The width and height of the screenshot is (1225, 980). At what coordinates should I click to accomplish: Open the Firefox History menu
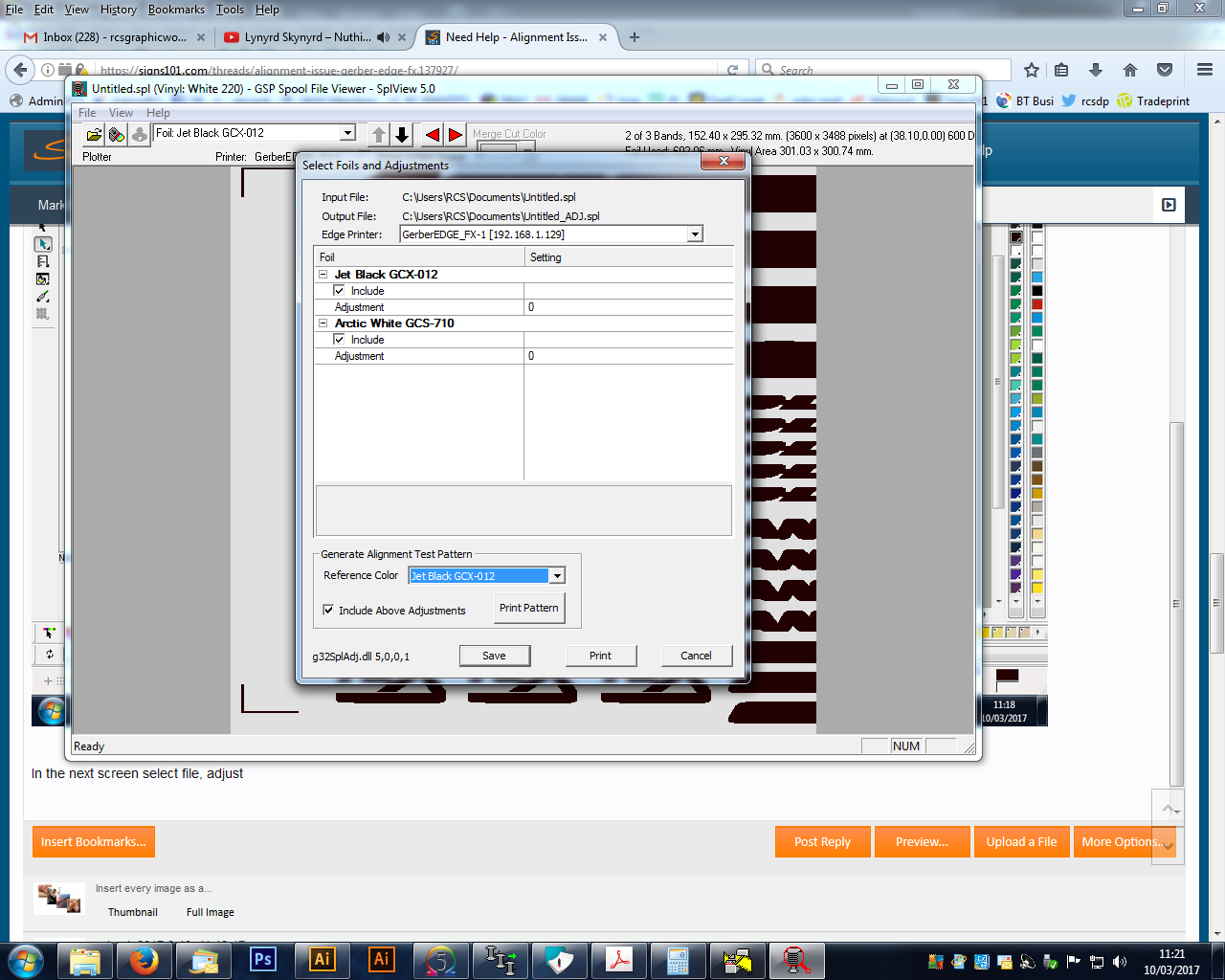click(x=118, y=10)
